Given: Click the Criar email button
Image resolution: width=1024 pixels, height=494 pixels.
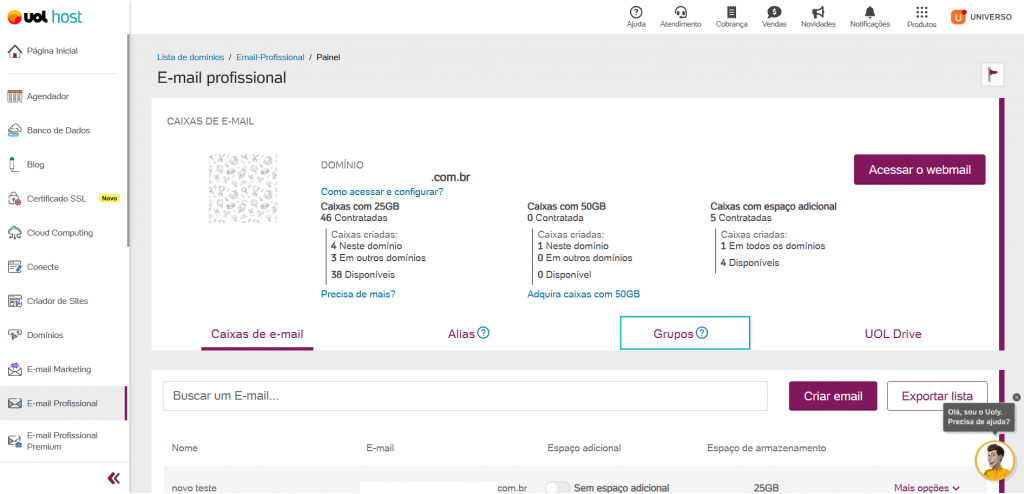Looking at the screenshot, I should [x=833, y=396].
